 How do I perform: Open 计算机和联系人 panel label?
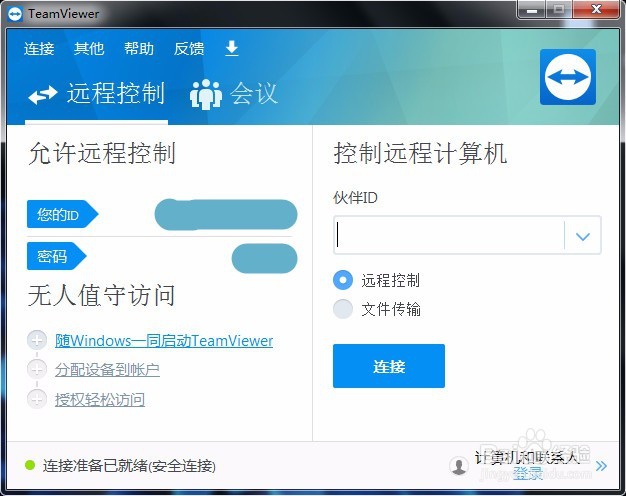click(527, 458)
